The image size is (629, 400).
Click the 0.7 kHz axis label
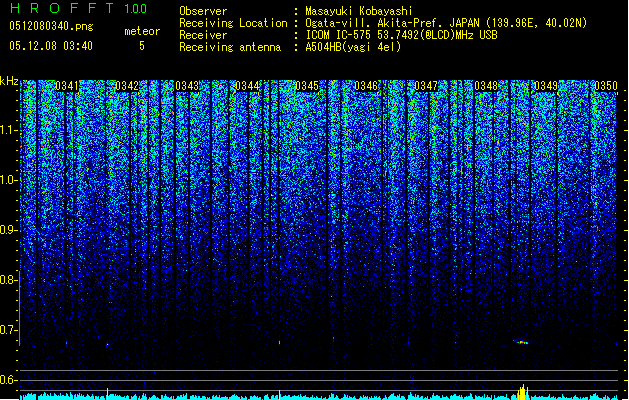pos(9,330)
